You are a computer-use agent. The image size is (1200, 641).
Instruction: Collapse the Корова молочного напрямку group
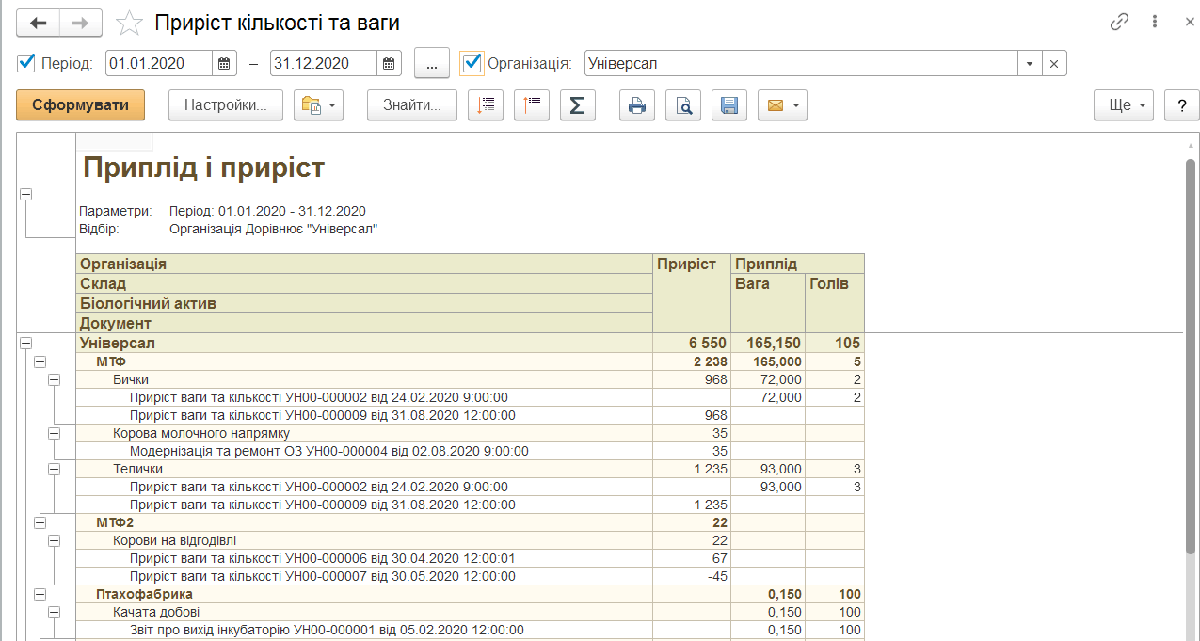54,433
